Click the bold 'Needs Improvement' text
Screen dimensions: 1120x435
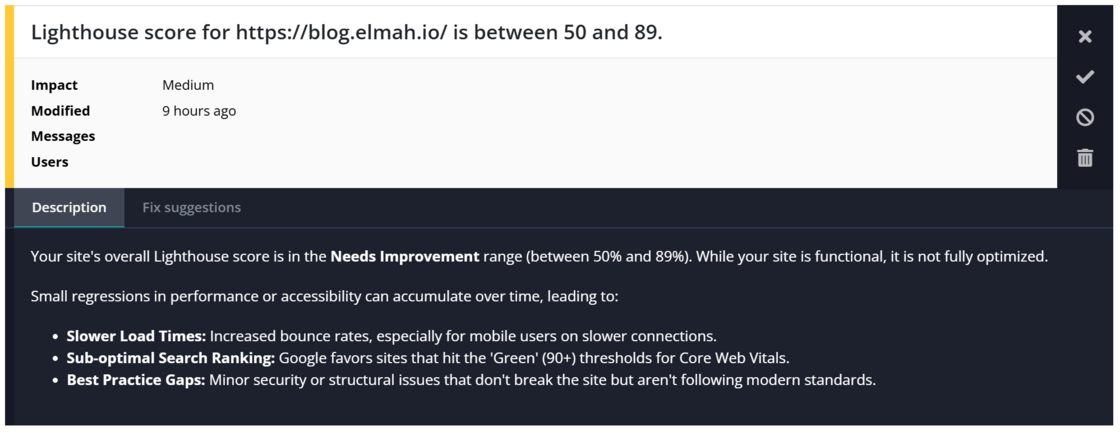(404, 256)
